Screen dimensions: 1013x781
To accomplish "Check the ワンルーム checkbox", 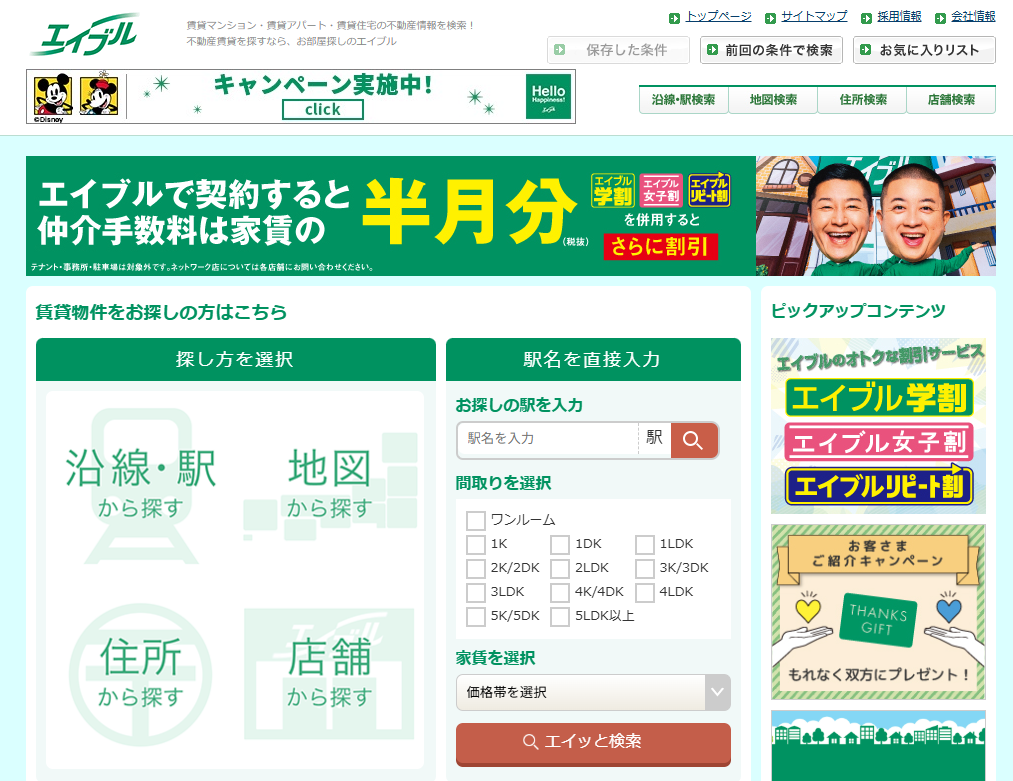I will pyautogui.click(x=476, y=521).
